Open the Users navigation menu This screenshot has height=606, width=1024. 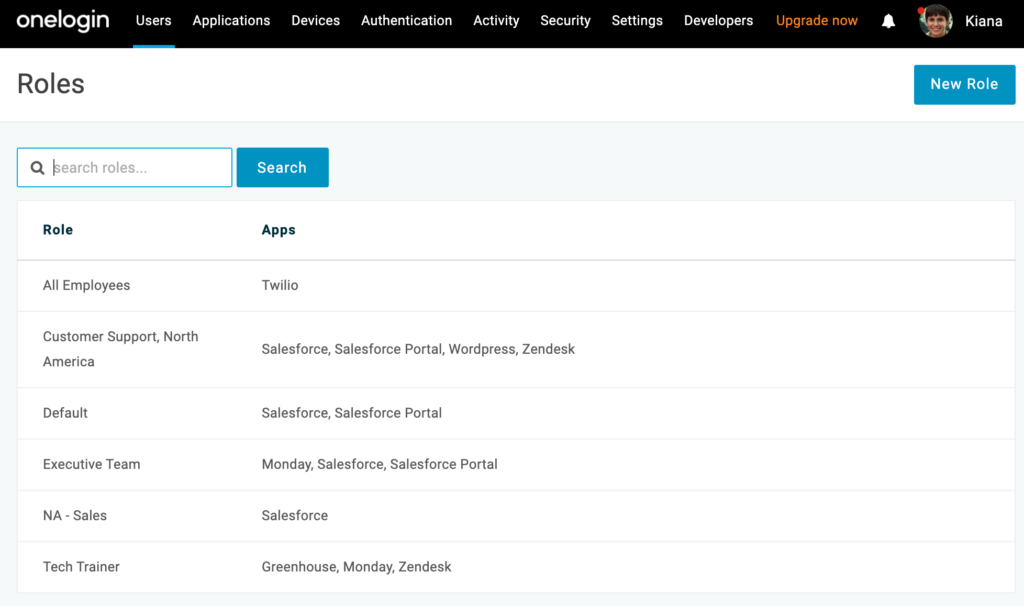pos(153,20)
